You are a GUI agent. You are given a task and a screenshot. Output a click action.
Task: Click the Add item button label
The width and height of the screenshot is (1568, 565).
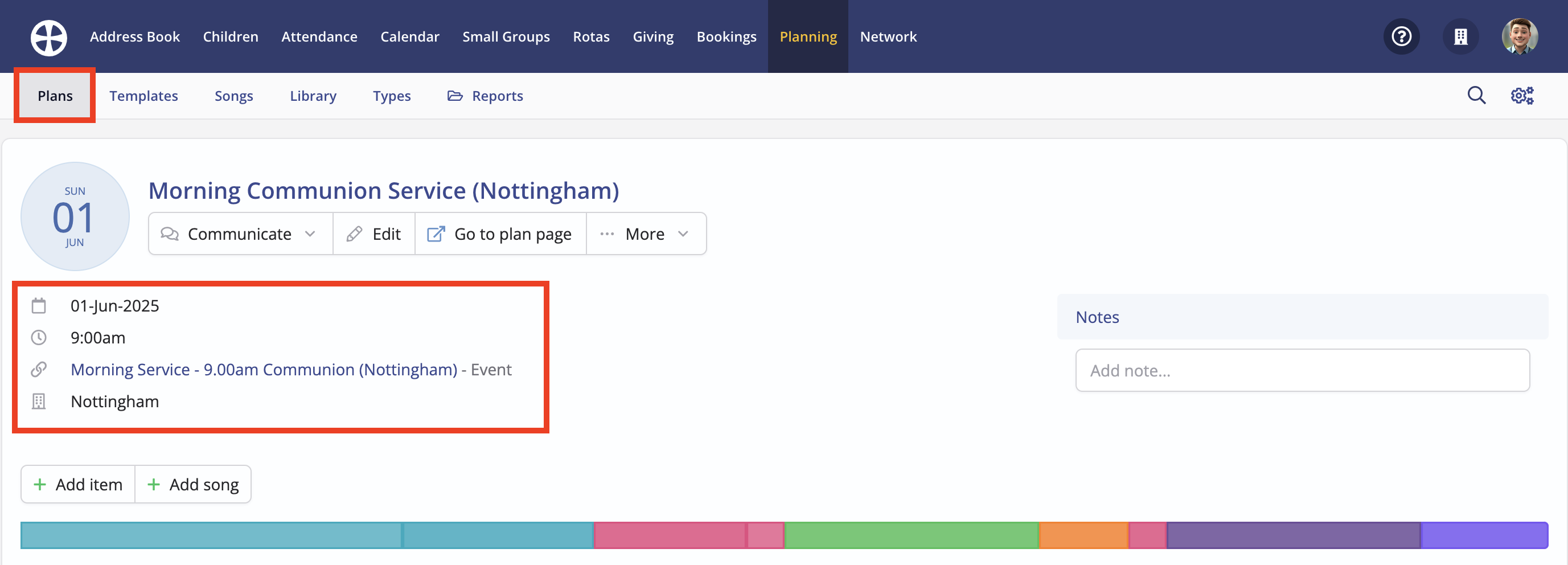coord(89,484)
